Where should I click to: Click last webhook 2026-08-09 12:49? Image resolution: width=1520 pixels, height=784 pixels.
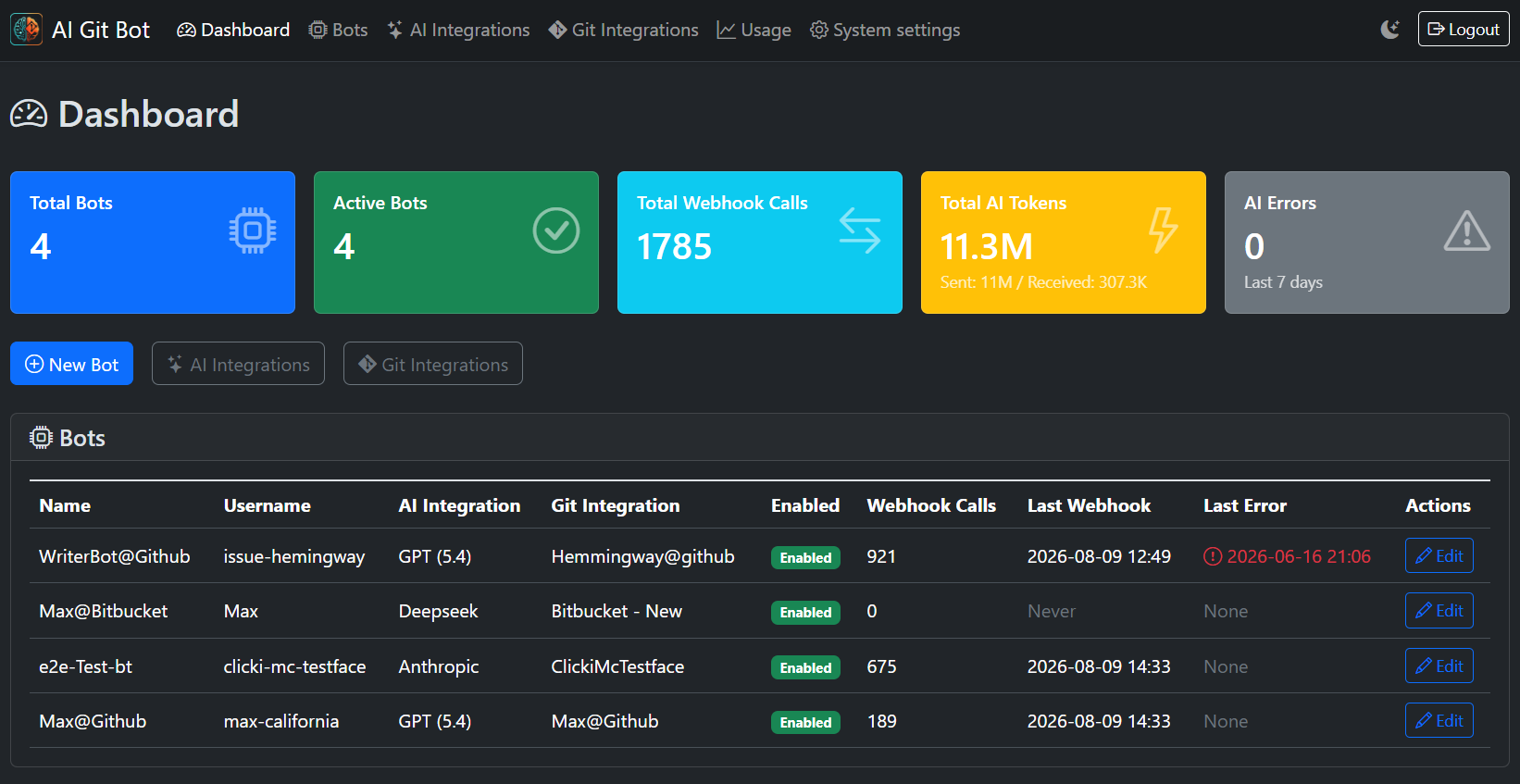point(1099,556)
